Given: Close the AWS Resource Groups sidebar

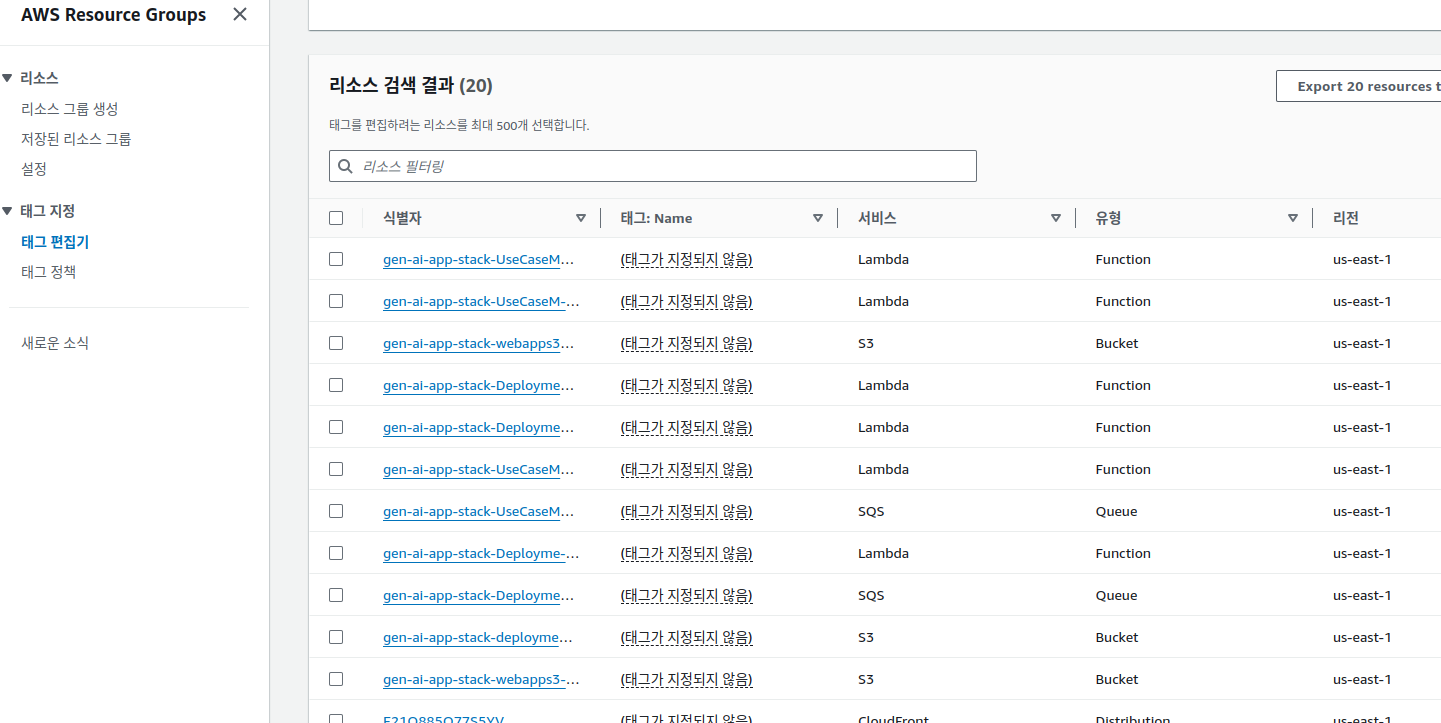Looking at the screenshot, I should pos(240,14).
